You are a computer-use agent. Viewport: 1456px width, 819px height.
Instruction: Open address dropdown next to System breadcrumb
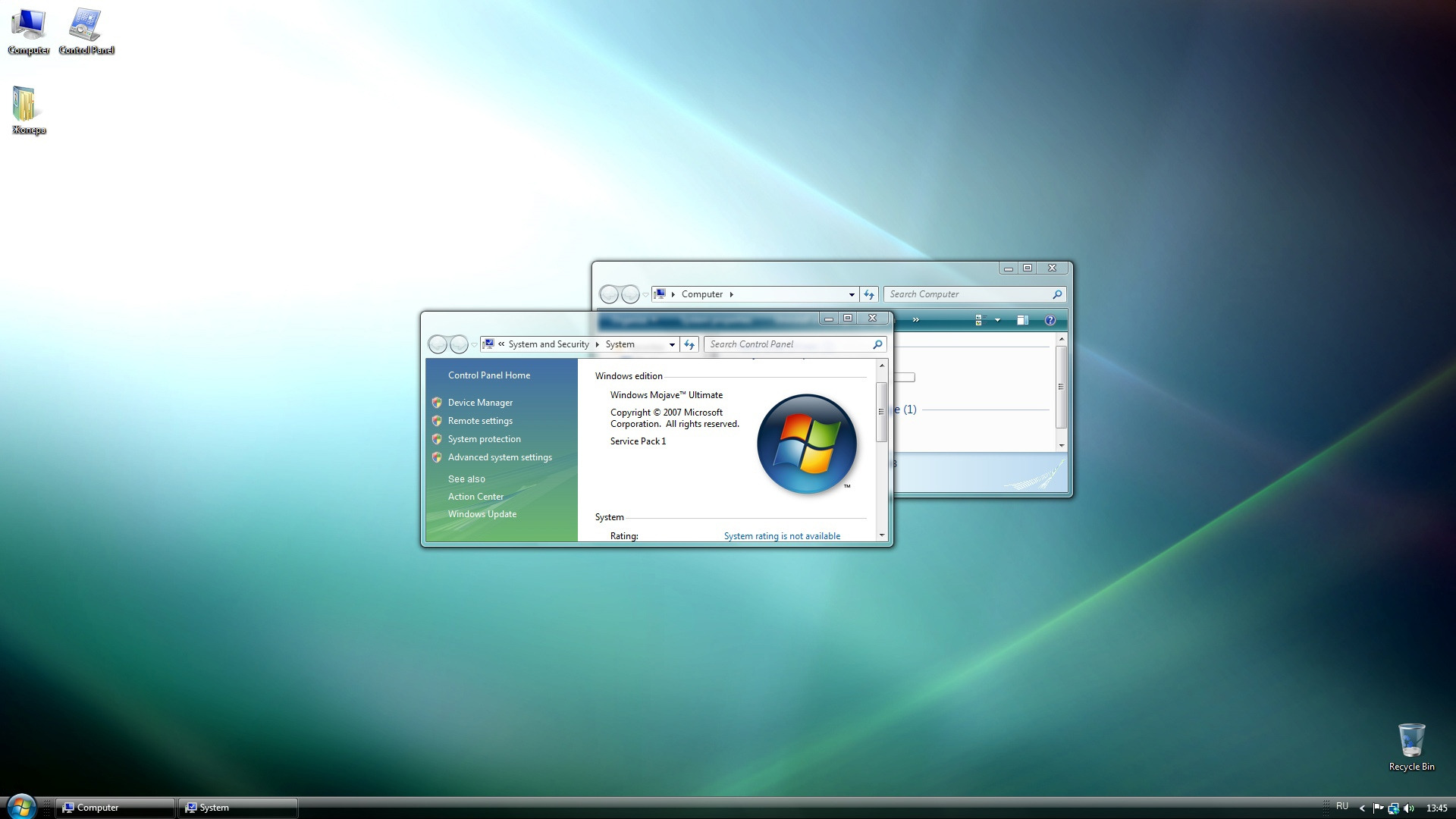pyautogui.click(x=672, y=344)
